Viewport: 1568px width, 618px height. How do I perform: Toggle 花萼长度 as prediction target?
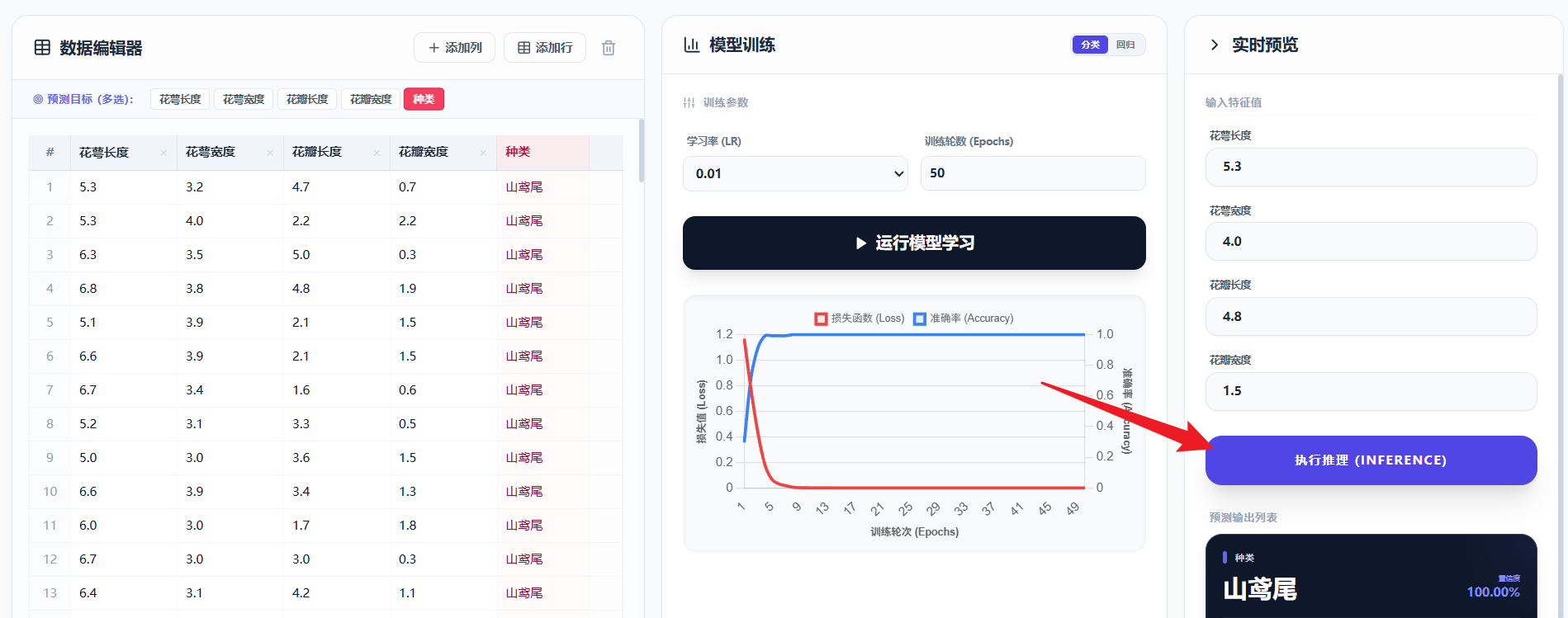click(180, 99)
